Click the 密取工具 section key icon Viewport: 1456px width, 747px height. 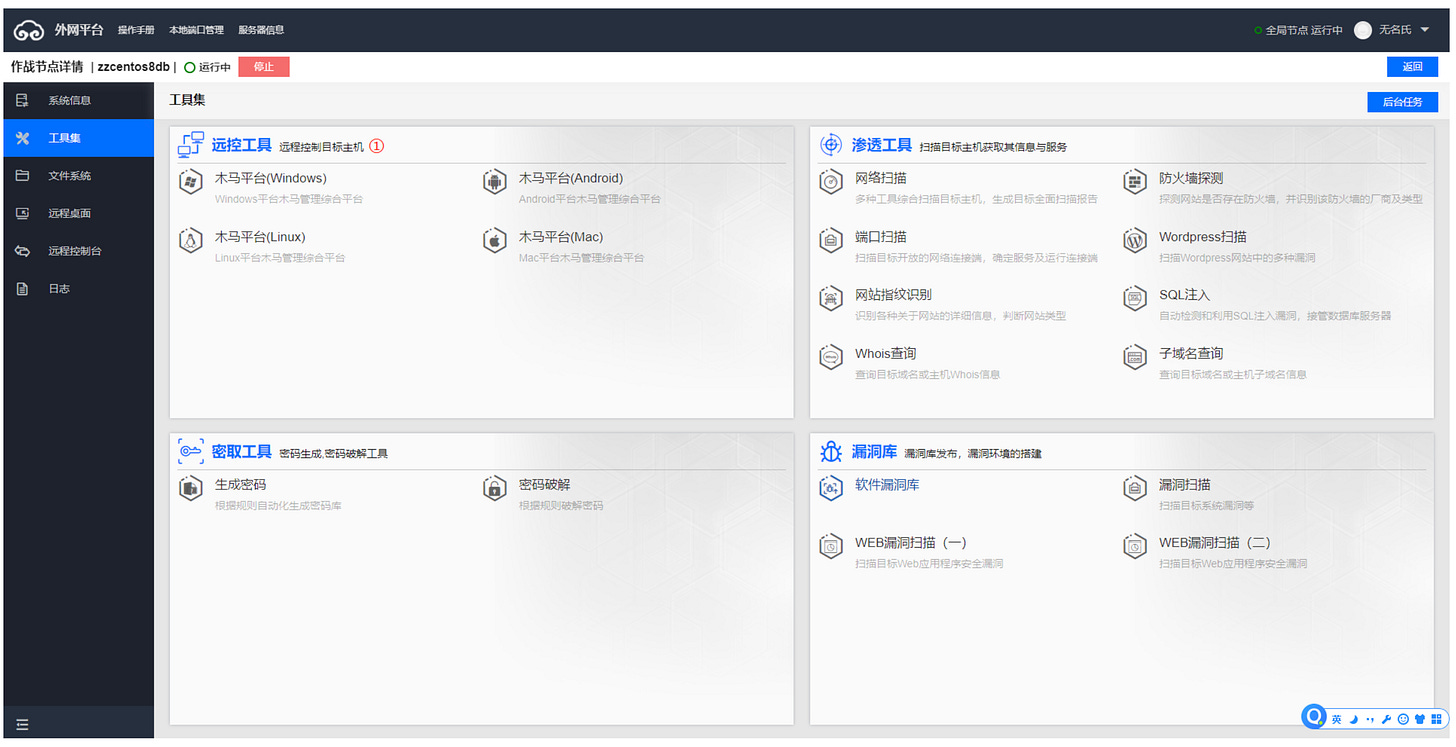tap(191, 452)
